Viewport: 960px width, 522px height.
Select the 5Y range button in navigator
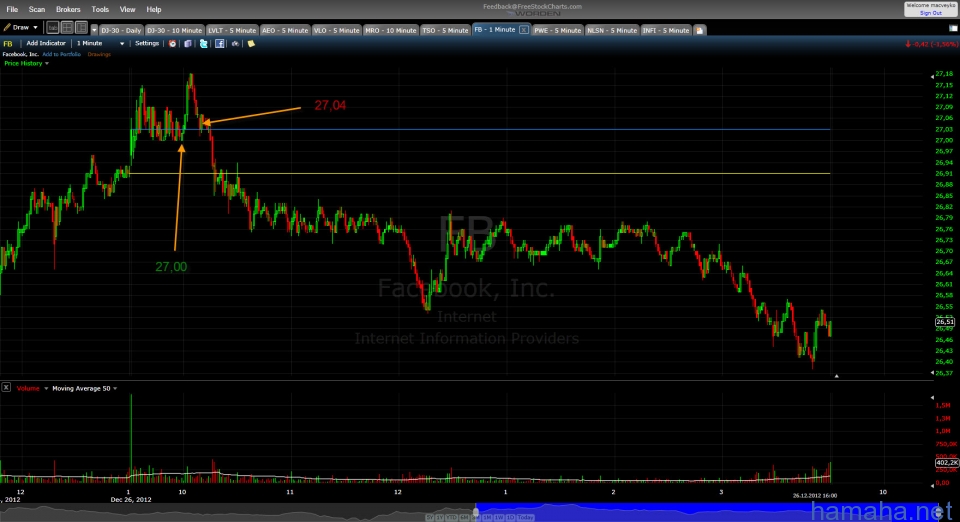point(430,518)
